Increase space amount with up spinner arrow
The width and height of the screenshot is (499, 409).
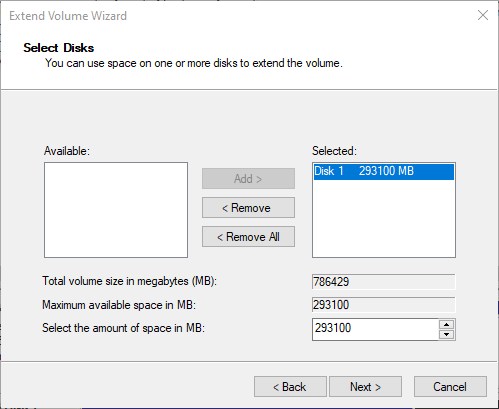click(447, 324)
